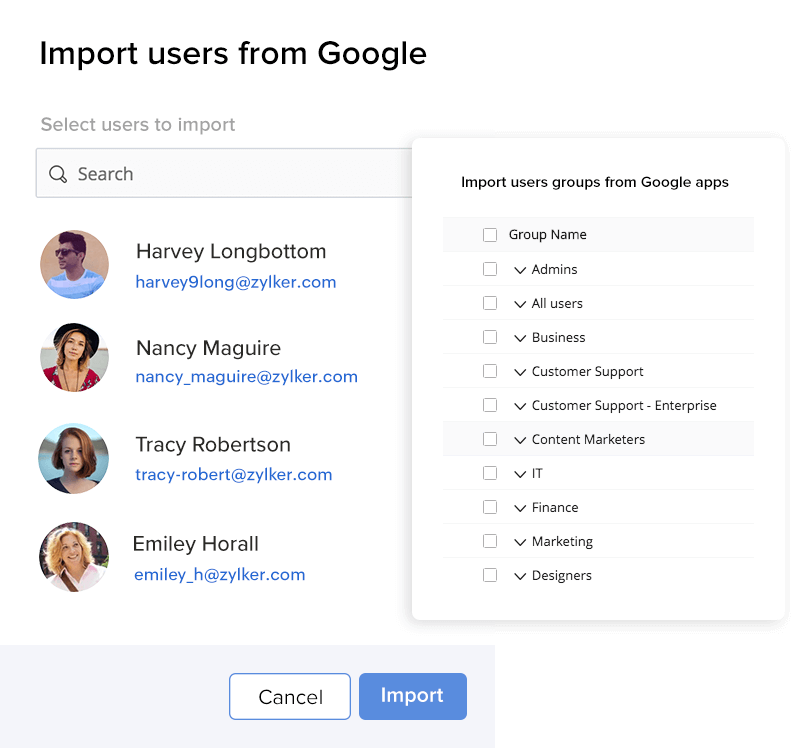Screen dimensions: 794x748
Task: Expand the Marketing group chevron
Action: (520, 542)
